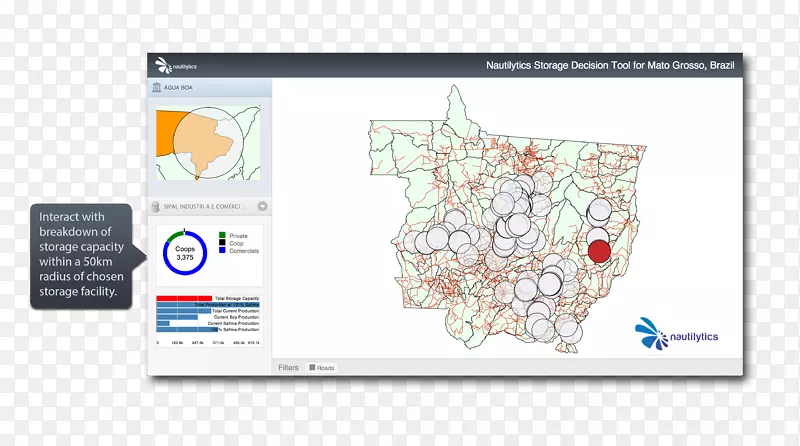The image size is (800, 446).
Task: Click the bank building icon beside Água Boa
Action: [156, 87]
